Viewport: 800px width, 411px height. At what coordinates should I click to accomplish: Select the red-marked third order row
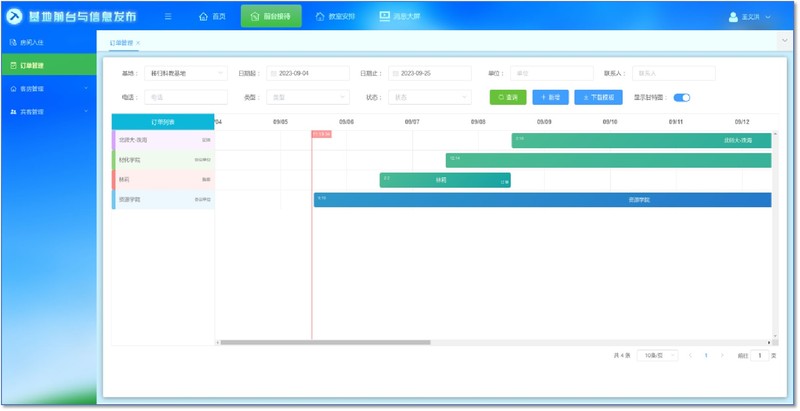163,180
